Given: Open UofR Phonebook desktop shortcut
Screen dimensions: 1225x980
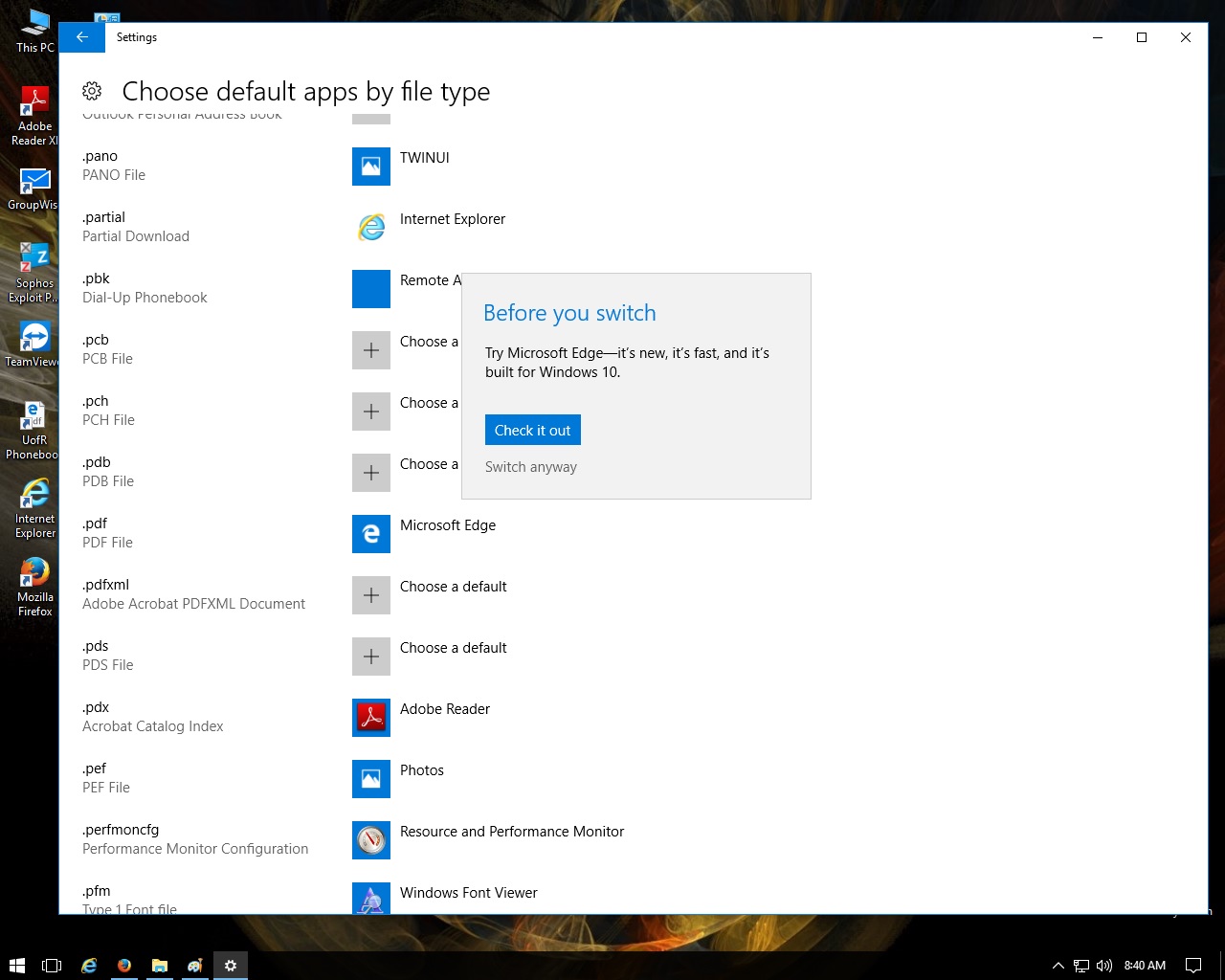Looking at the screenshot, I should tap(34, 430).
